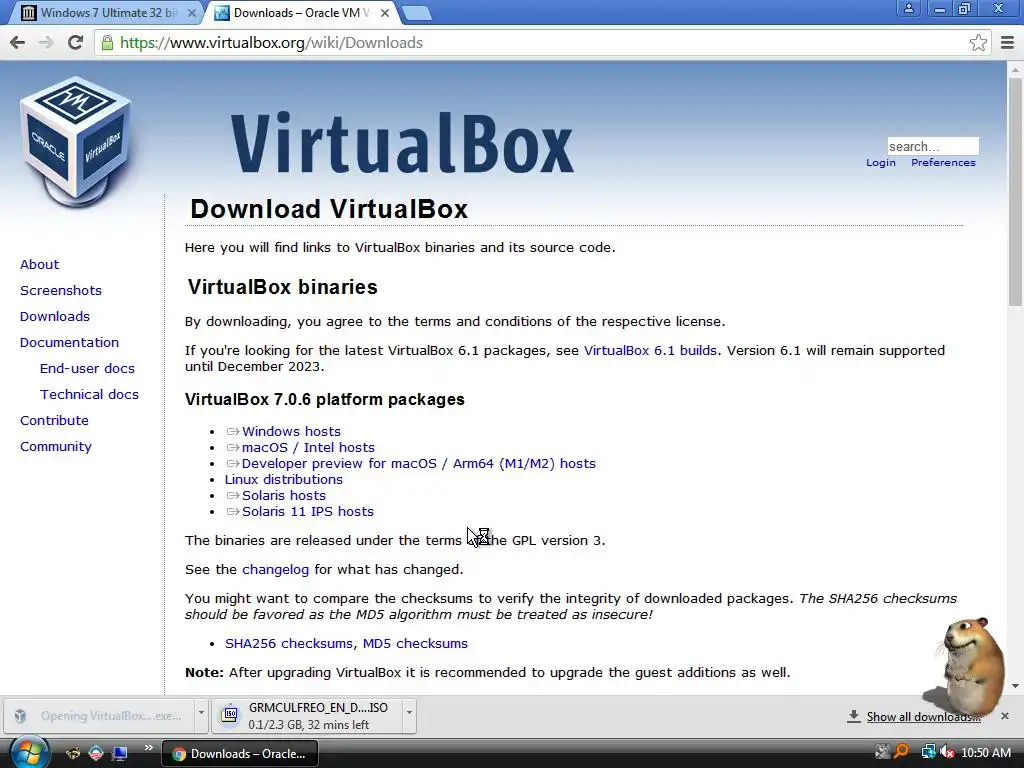1024x768 pixels.
Task: Close the Windows 7 Ultimate tab
Action: (x=191, y=13)
